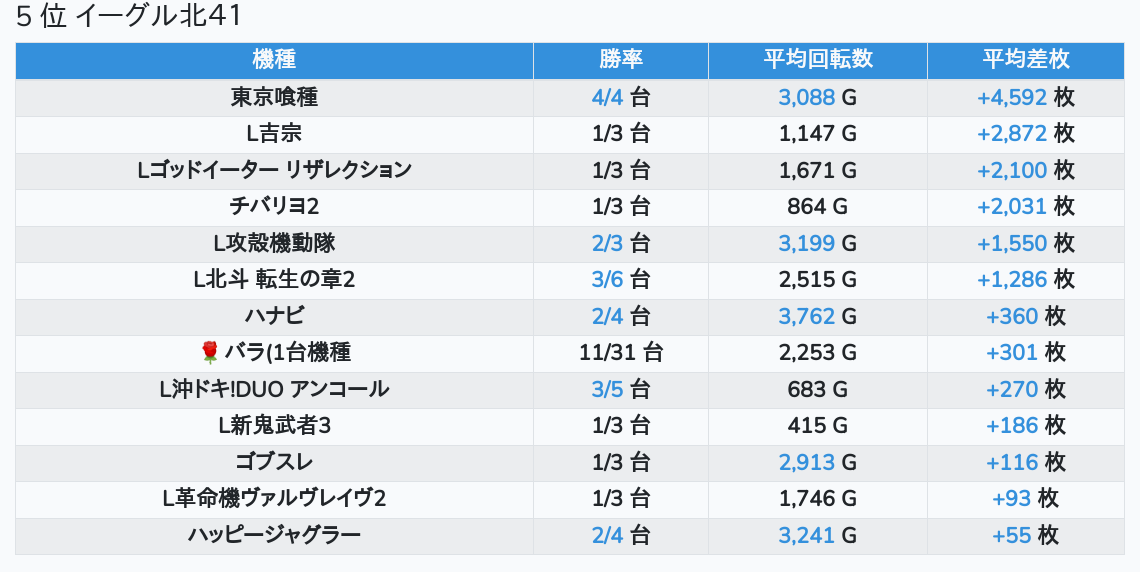The width and height of the screenshot is (1140, 572).
Task: Click the 平均回転数 column header
Action: (x=817, y=60)
